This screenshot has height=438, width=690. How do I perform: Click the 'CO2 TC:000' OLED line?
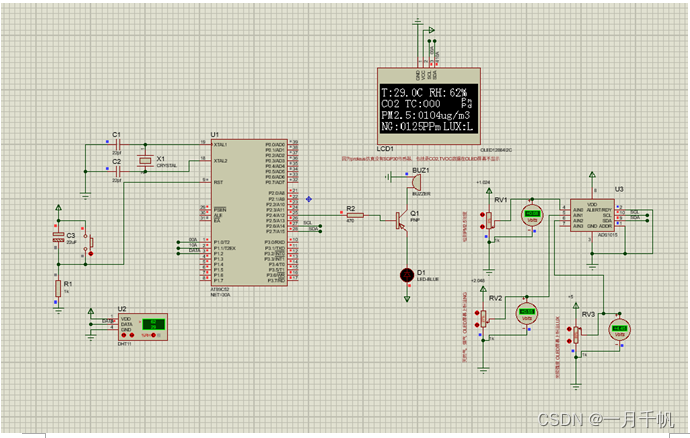(411, 104)
